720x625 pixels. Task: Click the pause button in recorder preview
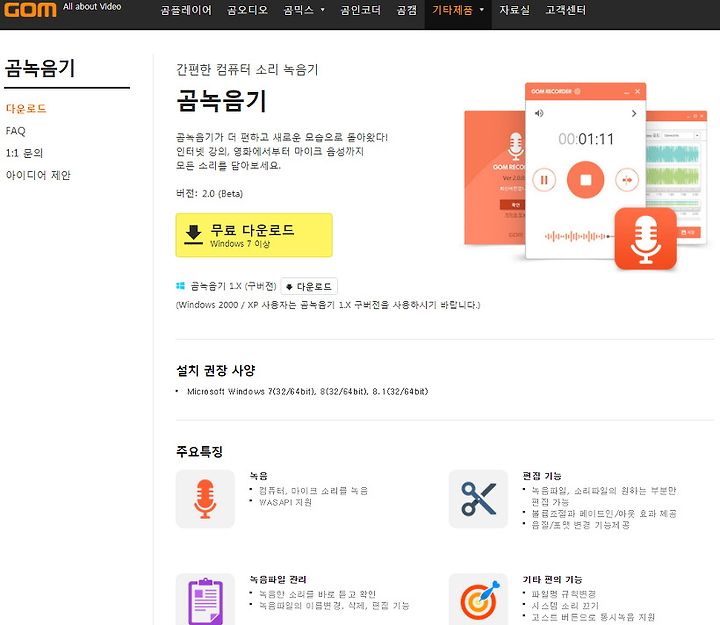pyautogui.click(x=544, y=180)
